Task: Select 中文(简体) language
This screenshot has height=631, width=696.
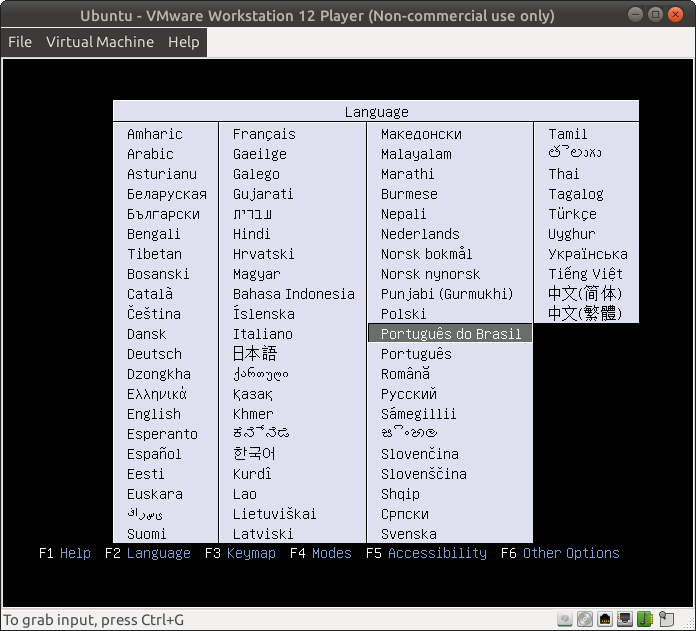Action: (585, 294)
